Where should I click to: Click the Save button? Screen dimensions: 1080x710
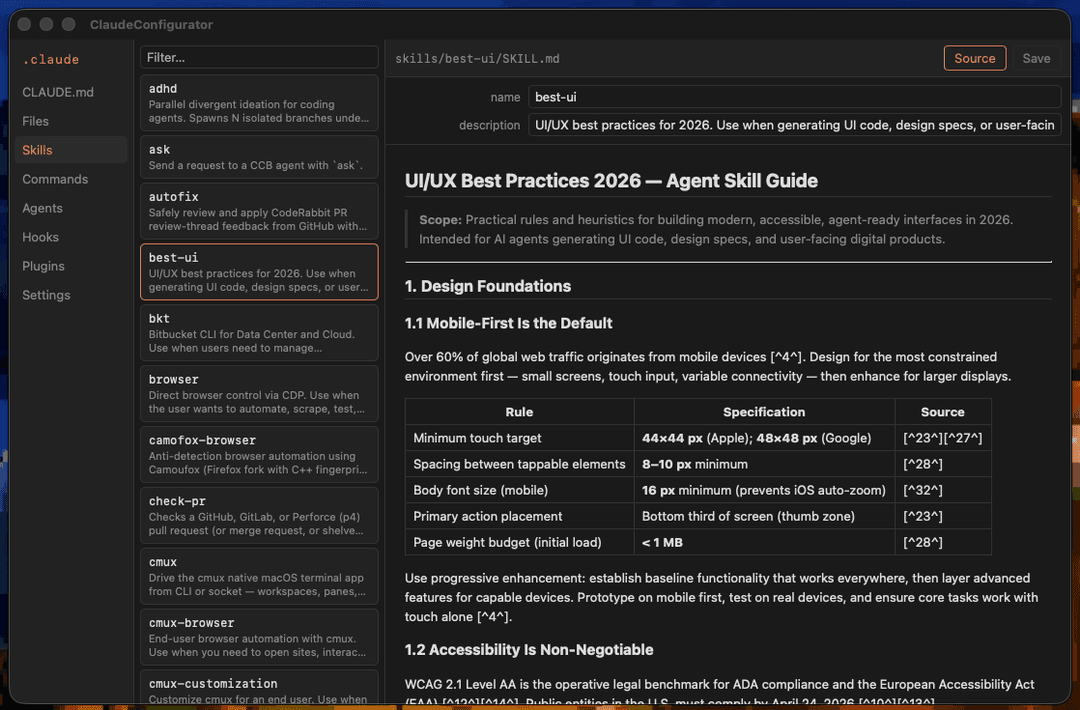tap(1036, 59)
